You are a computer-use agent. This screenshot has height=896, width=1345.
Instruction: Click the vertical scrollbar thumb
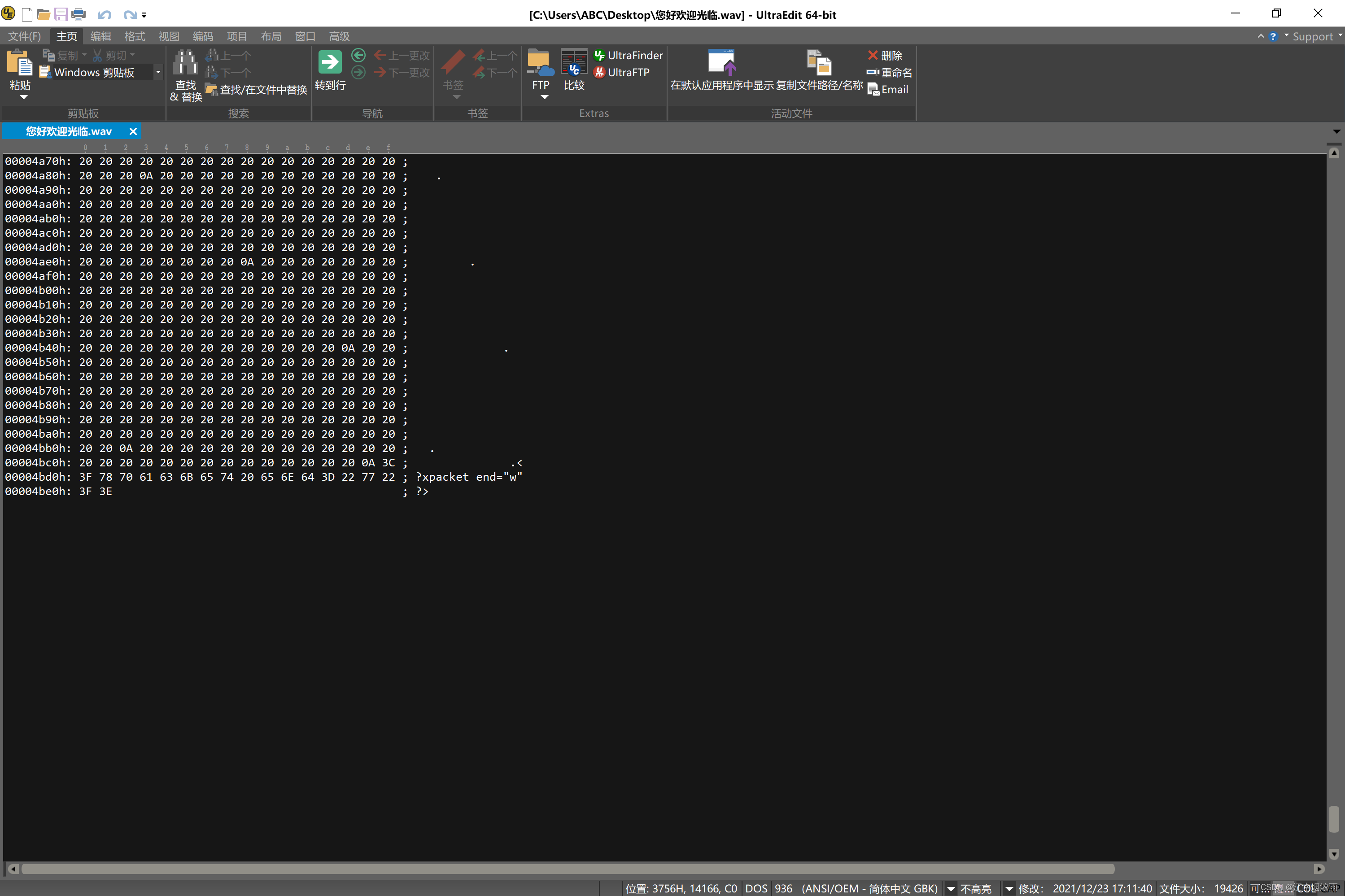point(1334,819)
